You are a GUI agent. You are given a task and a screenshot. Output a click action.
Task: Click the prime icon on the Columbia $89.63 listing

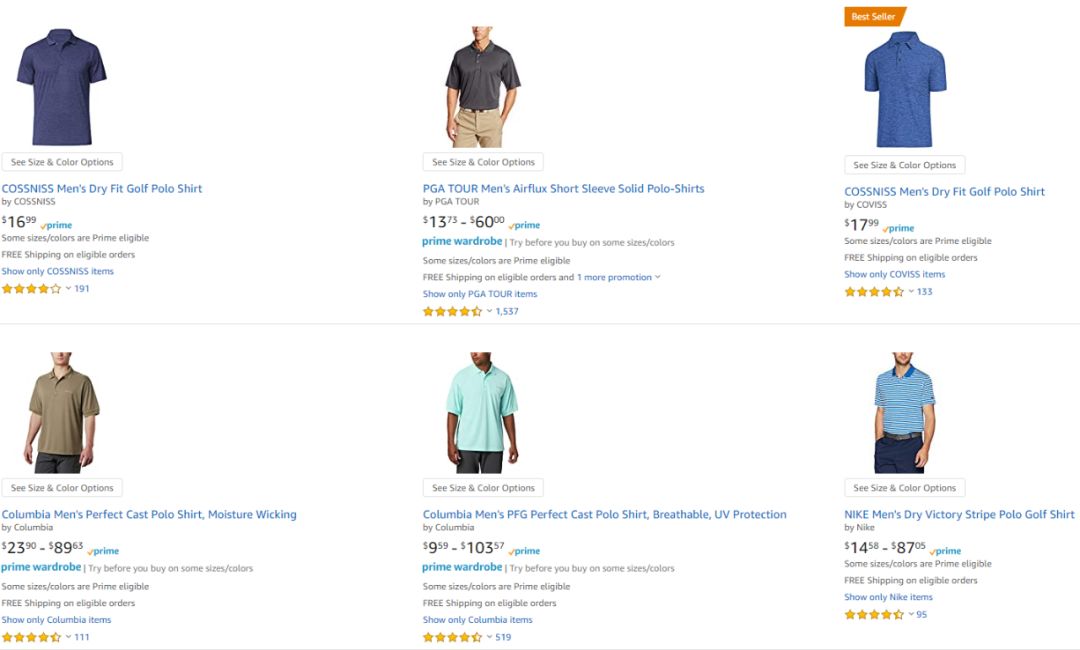pos(103,550)
